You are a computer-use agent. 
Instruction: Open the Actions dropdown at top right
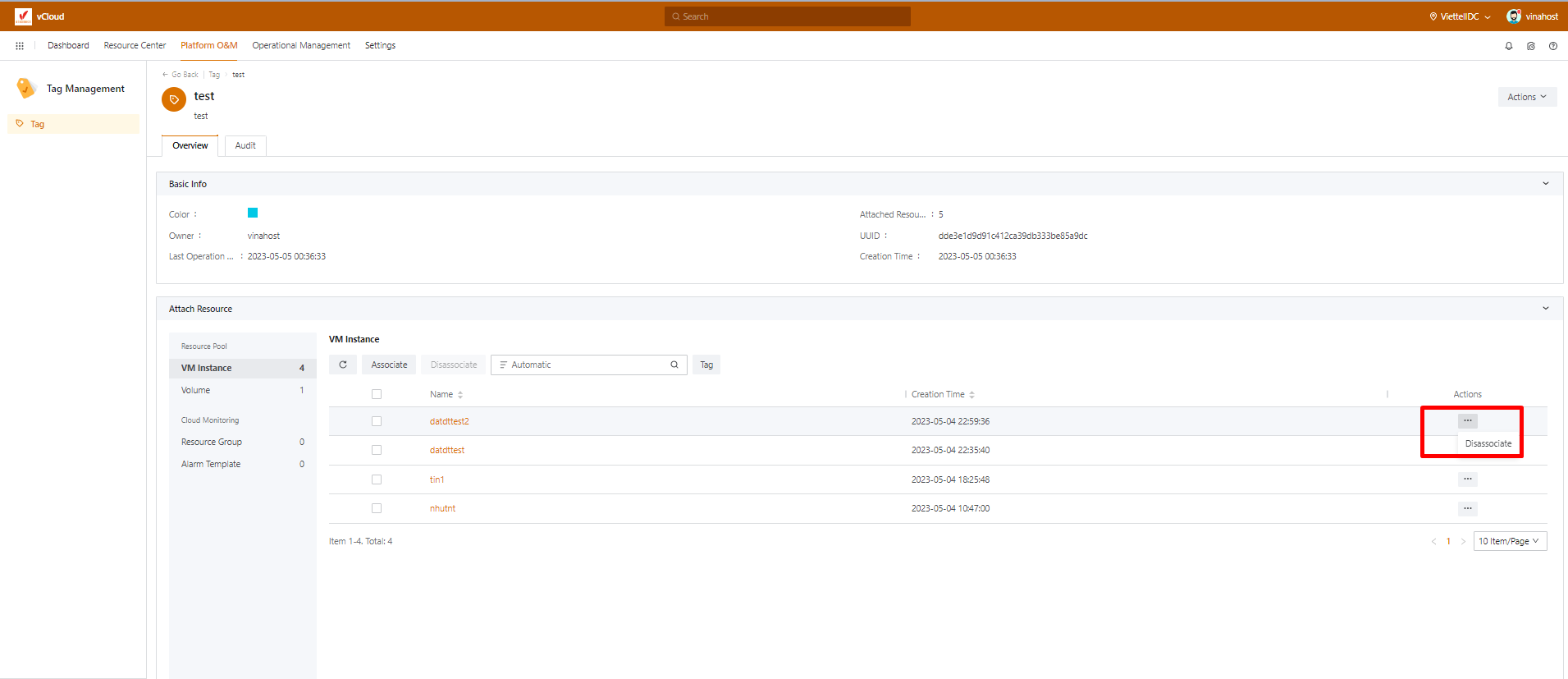pos(1526,97)
